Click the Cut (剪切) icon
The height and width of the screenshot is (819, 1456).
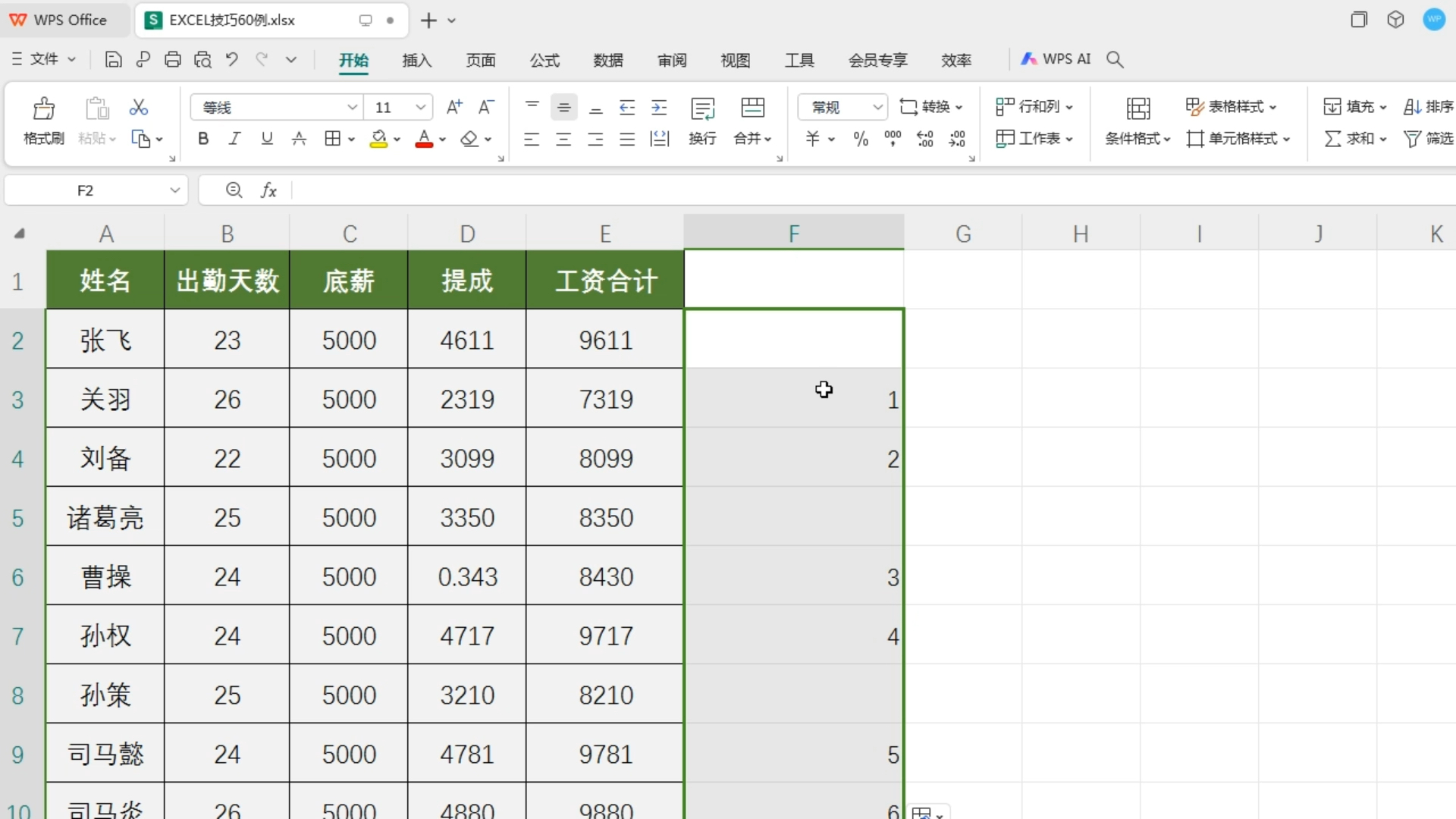tap(138, 107)
